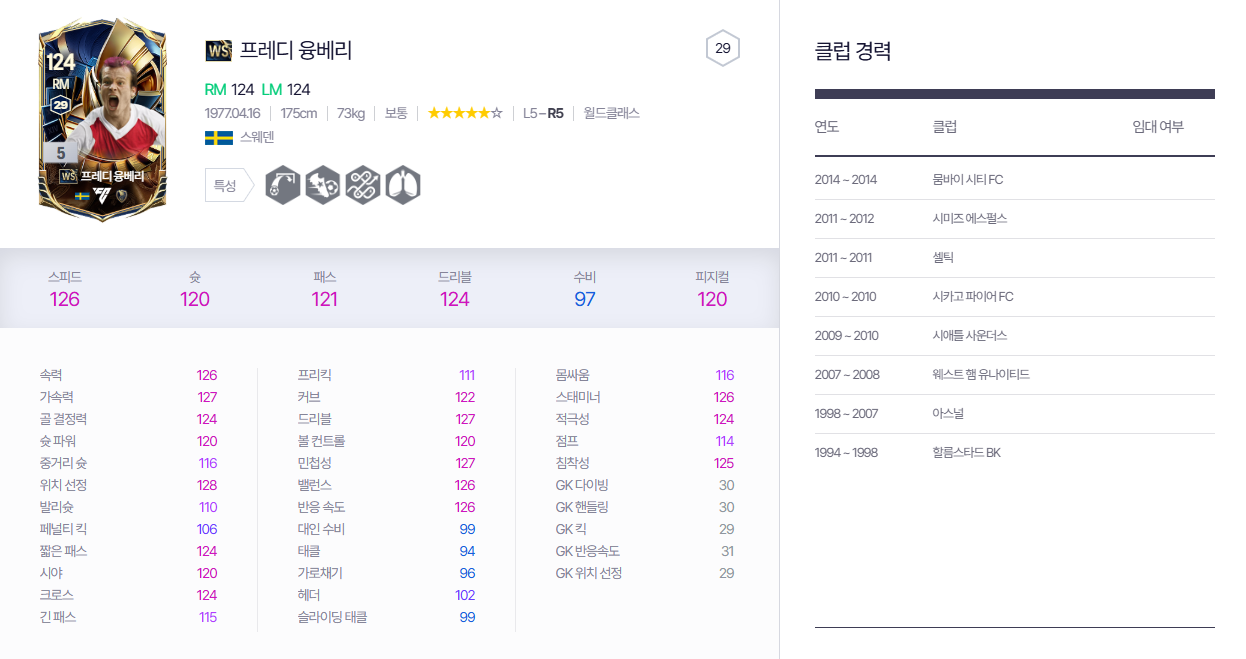The width and height of the screenshot is (1246, 659).
Task: Click the L5–R5 foot rating
Action: pos(543,113)
